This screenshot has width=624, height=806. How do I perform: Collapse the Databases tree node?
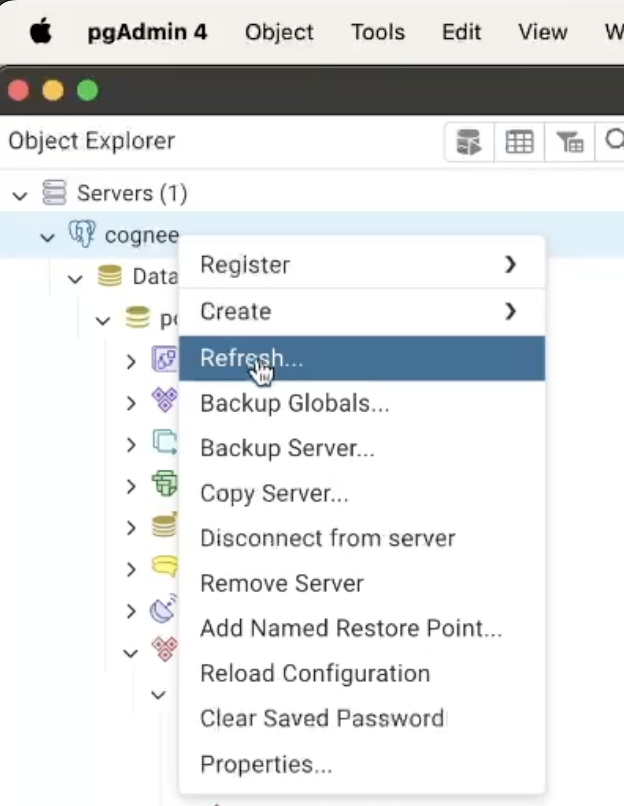[75, 279]
